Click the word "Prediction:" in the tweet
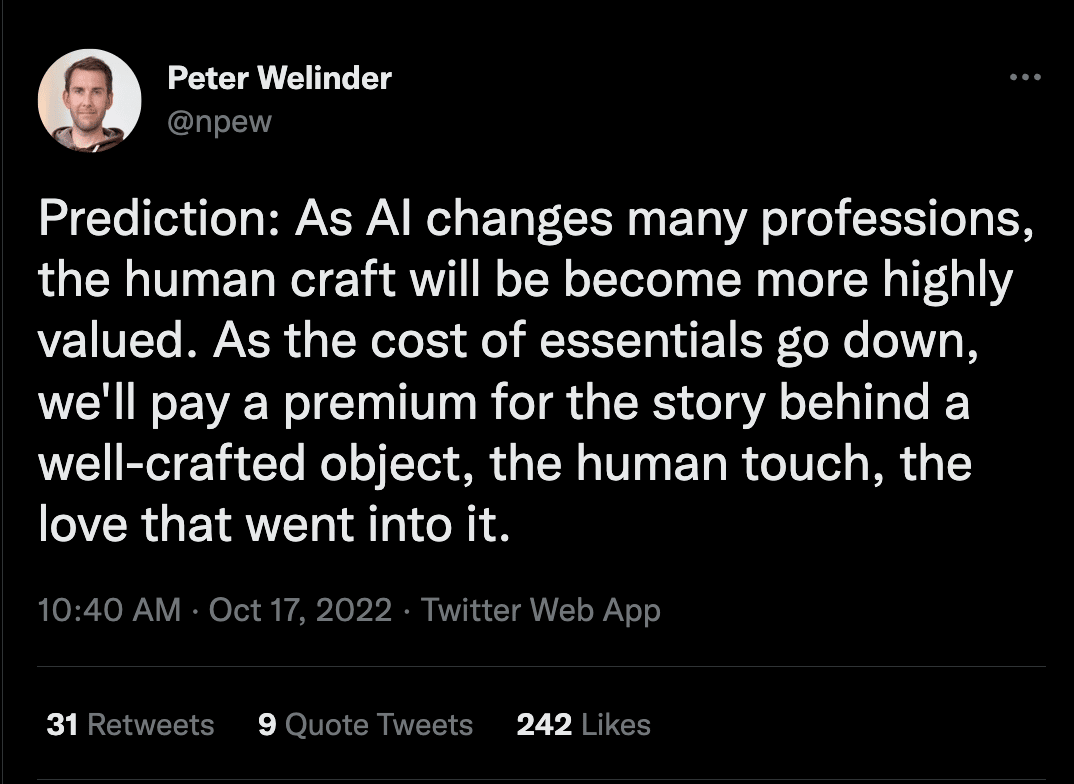 click(159, 219)
